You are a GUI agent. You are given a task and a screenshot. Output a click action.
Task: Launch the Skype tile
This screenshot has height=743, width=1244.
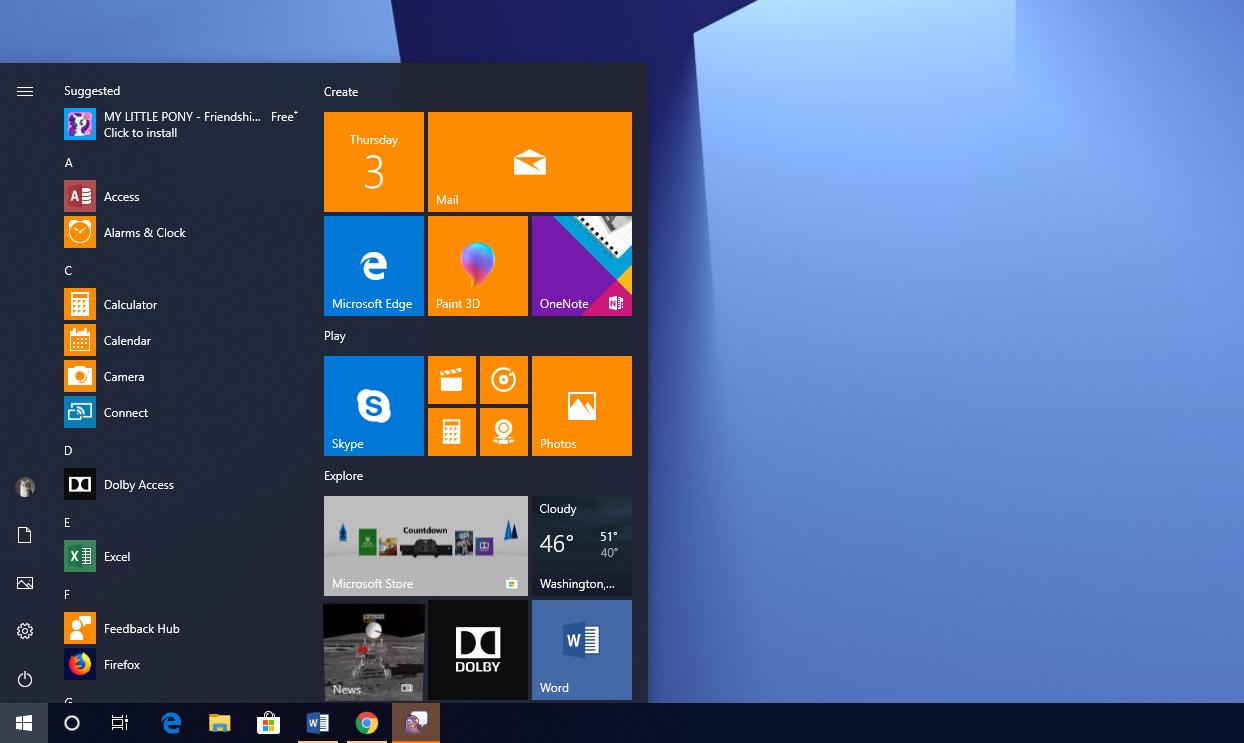(374, 406)
